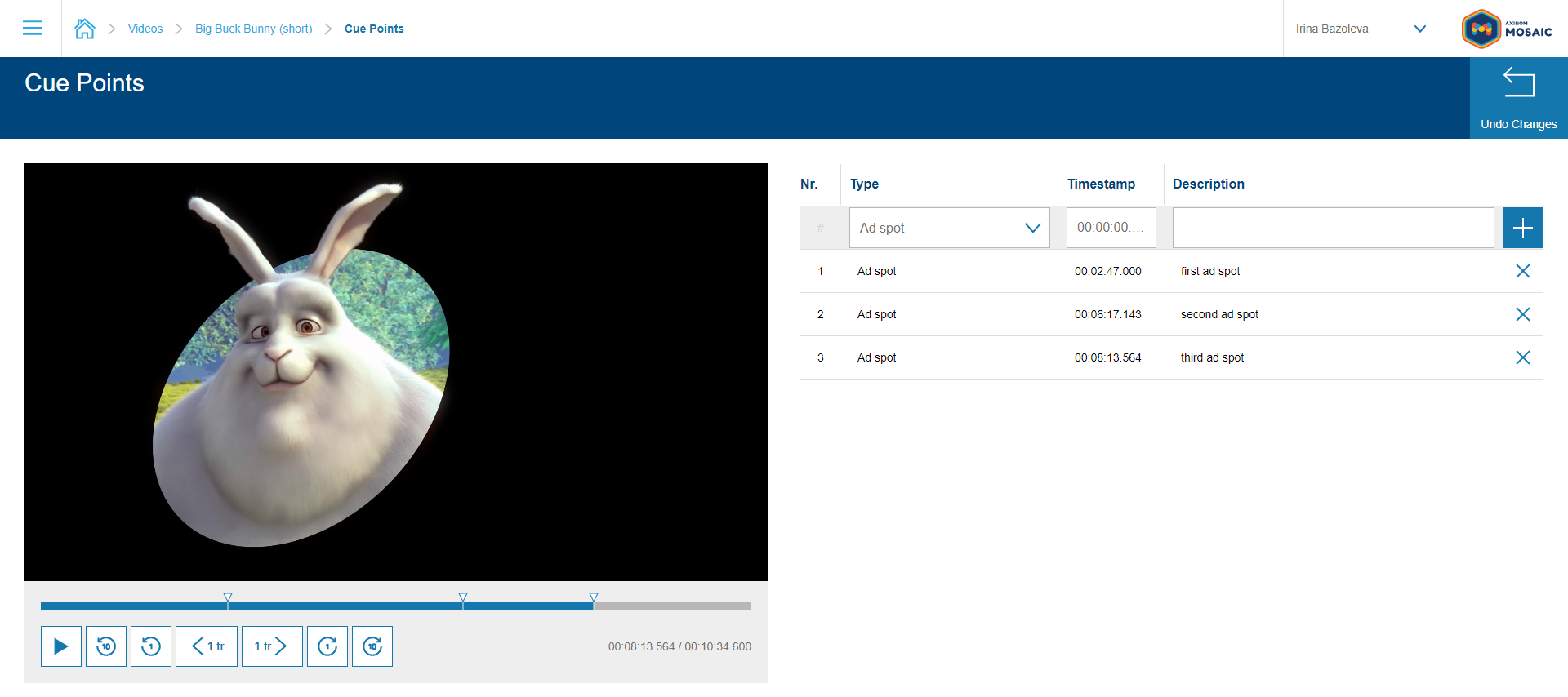The image size is (1568, 697).
Task: Go to home via house icon
Action: [85, 29]
